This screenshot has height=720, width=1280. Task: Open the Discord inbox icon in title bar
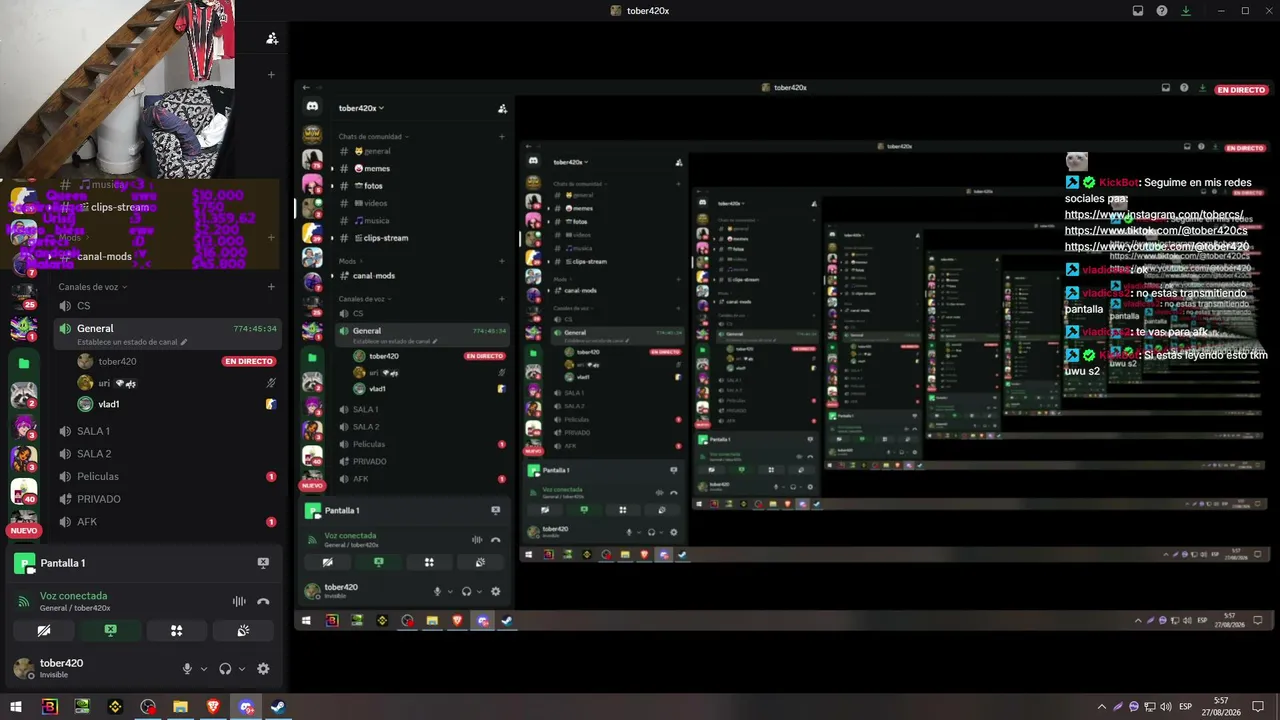click(x=1138, y=11)
